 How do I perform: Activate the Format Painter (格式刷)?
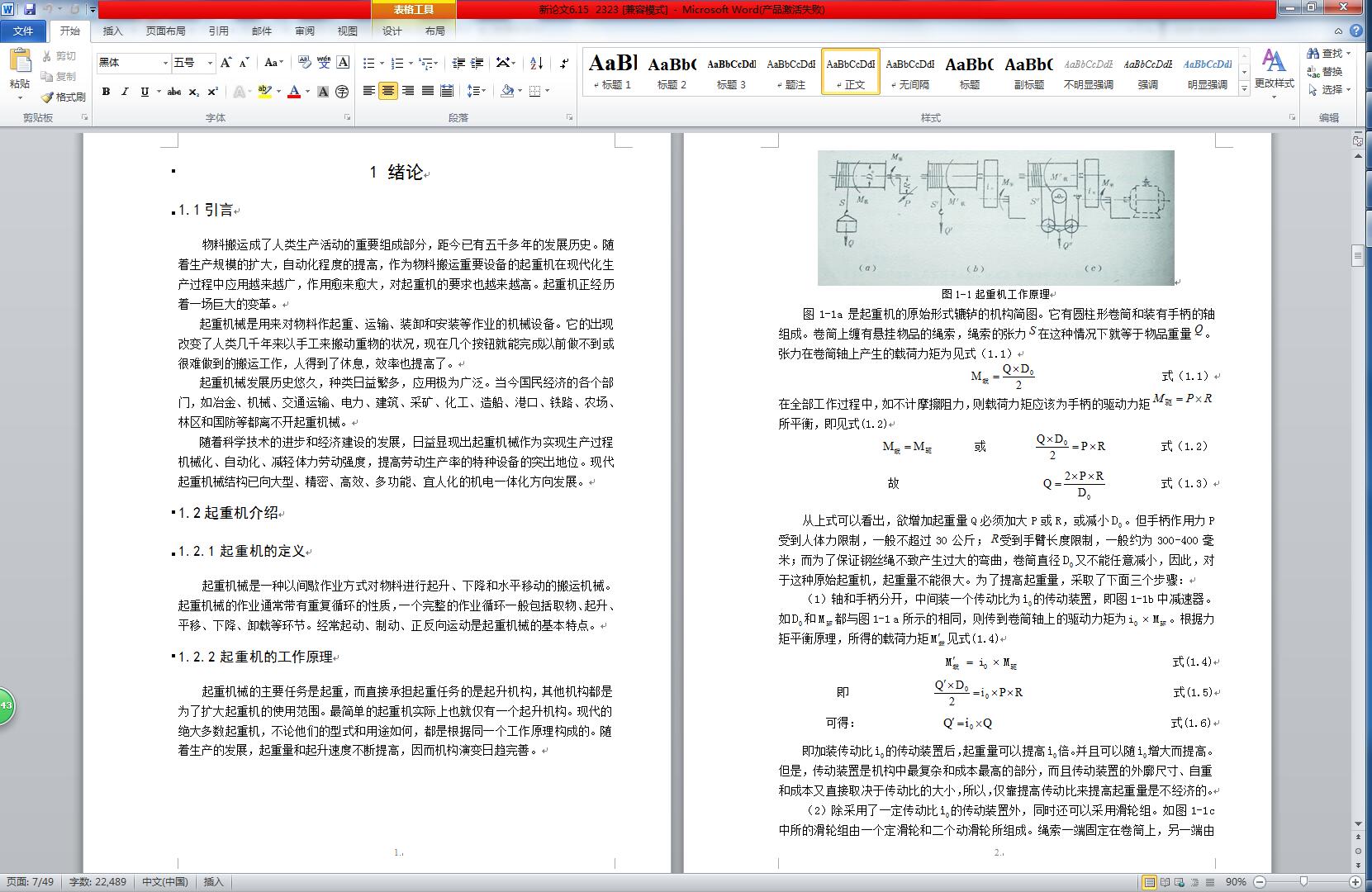[x=64, y=97]
